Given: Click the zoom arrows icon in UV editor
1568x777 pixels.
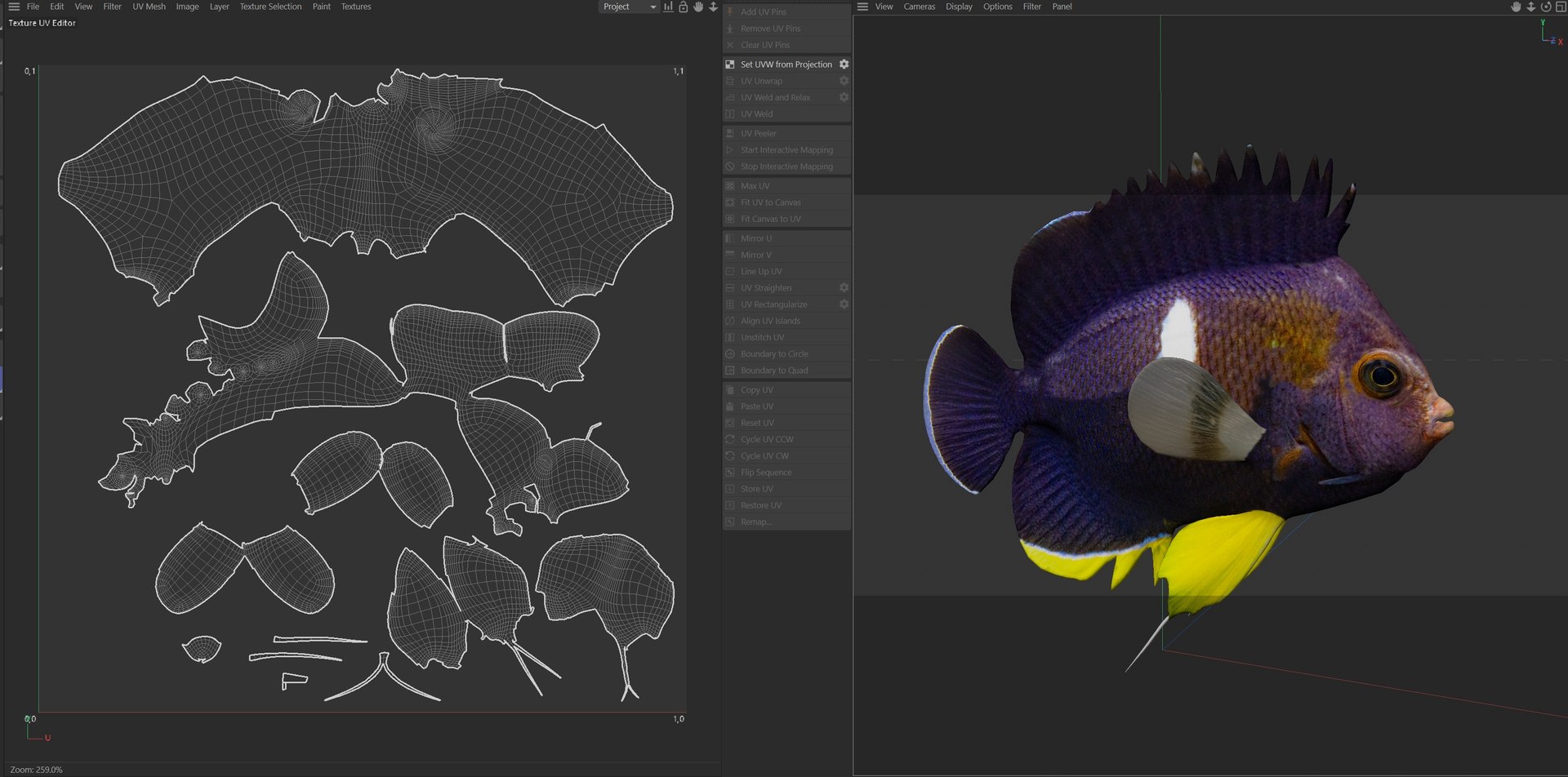Looking at the screenshot, I should pos(713,7).
